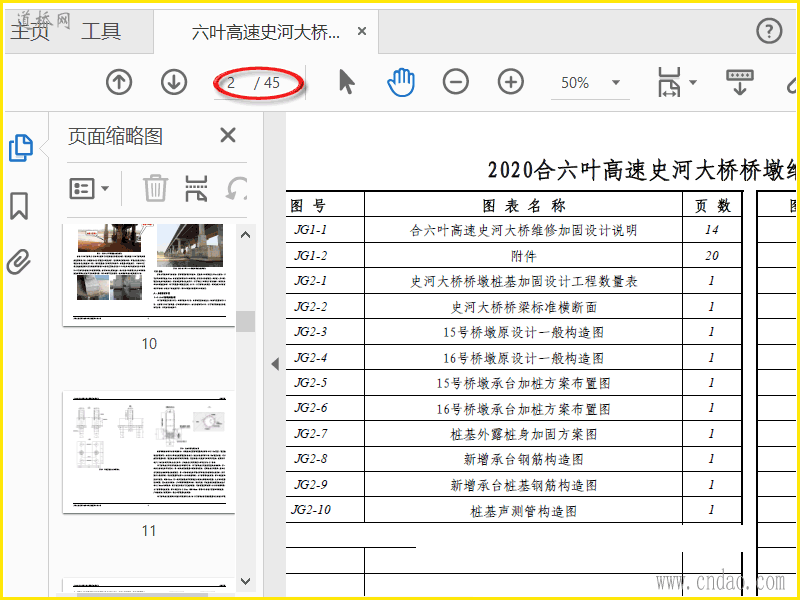Close the 六叶高速史河大桥 document tab
Viewport: 800px width, 600px height.
[362, 32]
